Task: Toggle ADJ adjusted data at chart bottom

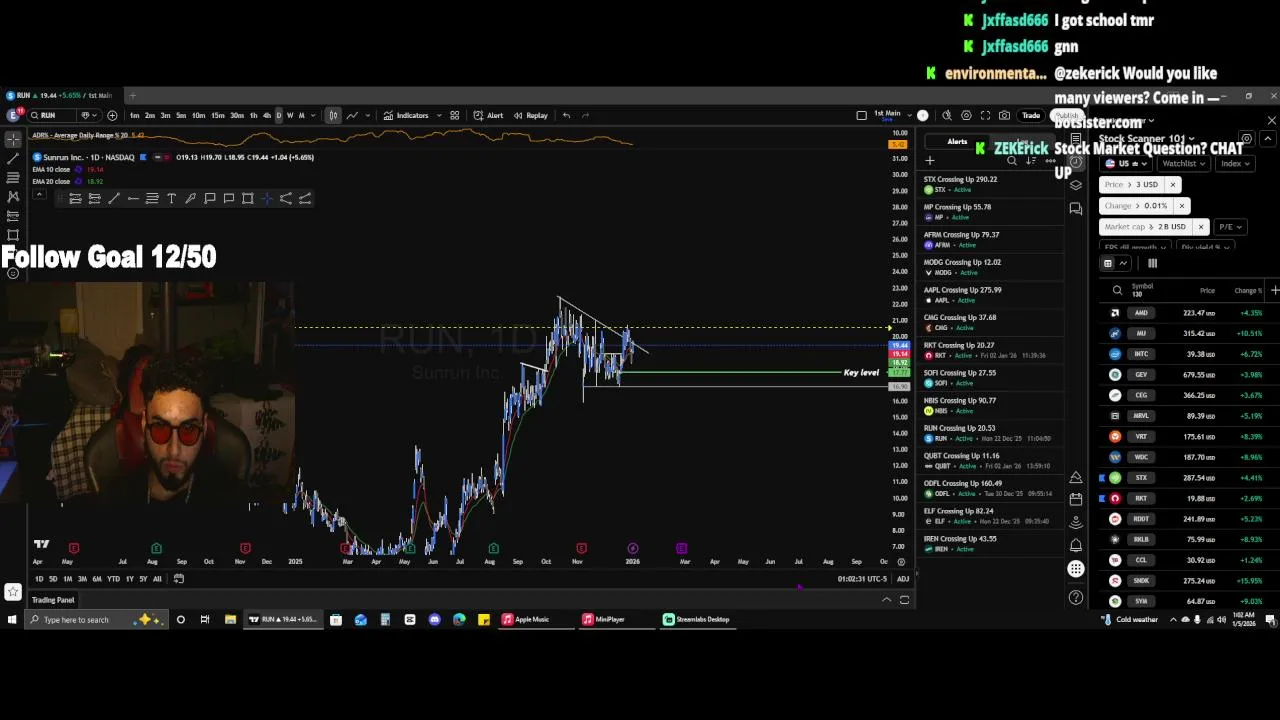Action: click(903, 579)
